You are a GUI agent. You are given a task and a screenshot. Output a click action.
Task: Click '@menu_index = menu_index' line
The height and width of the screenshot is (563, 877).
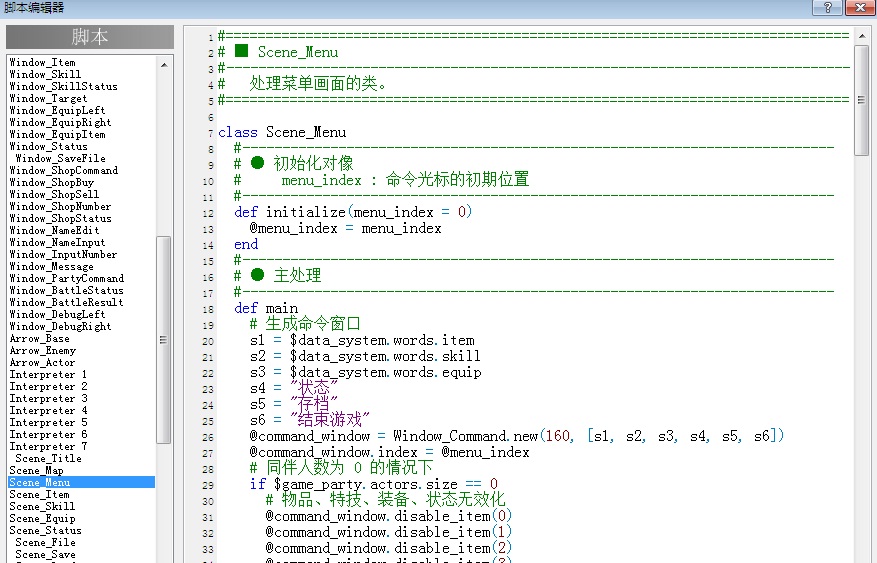click(345, 229)
